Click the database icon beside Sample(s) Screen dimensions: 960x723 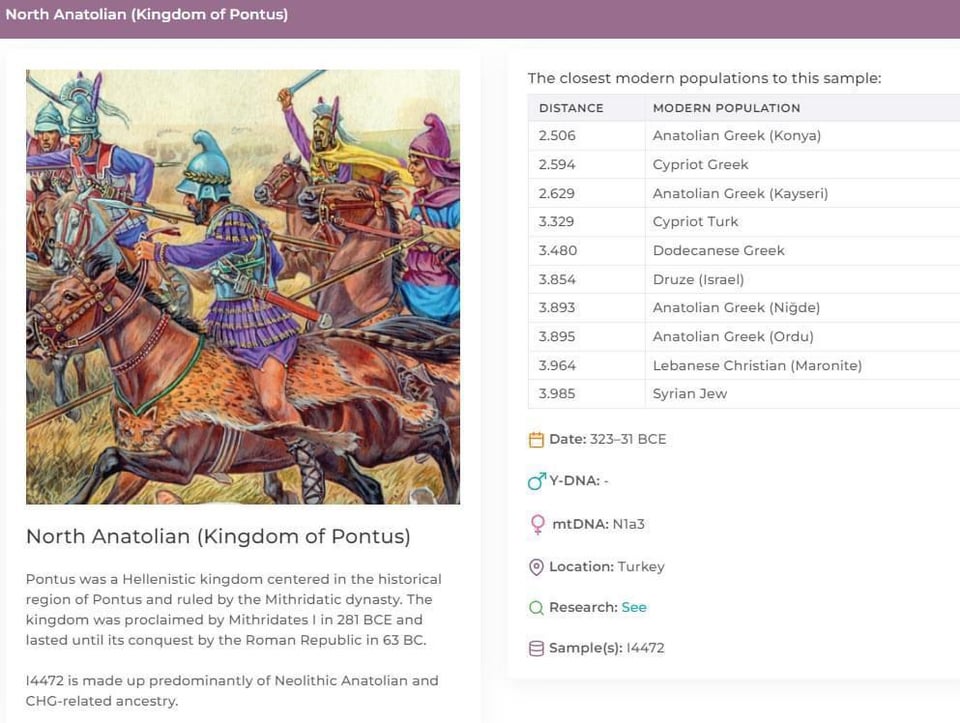536,648
